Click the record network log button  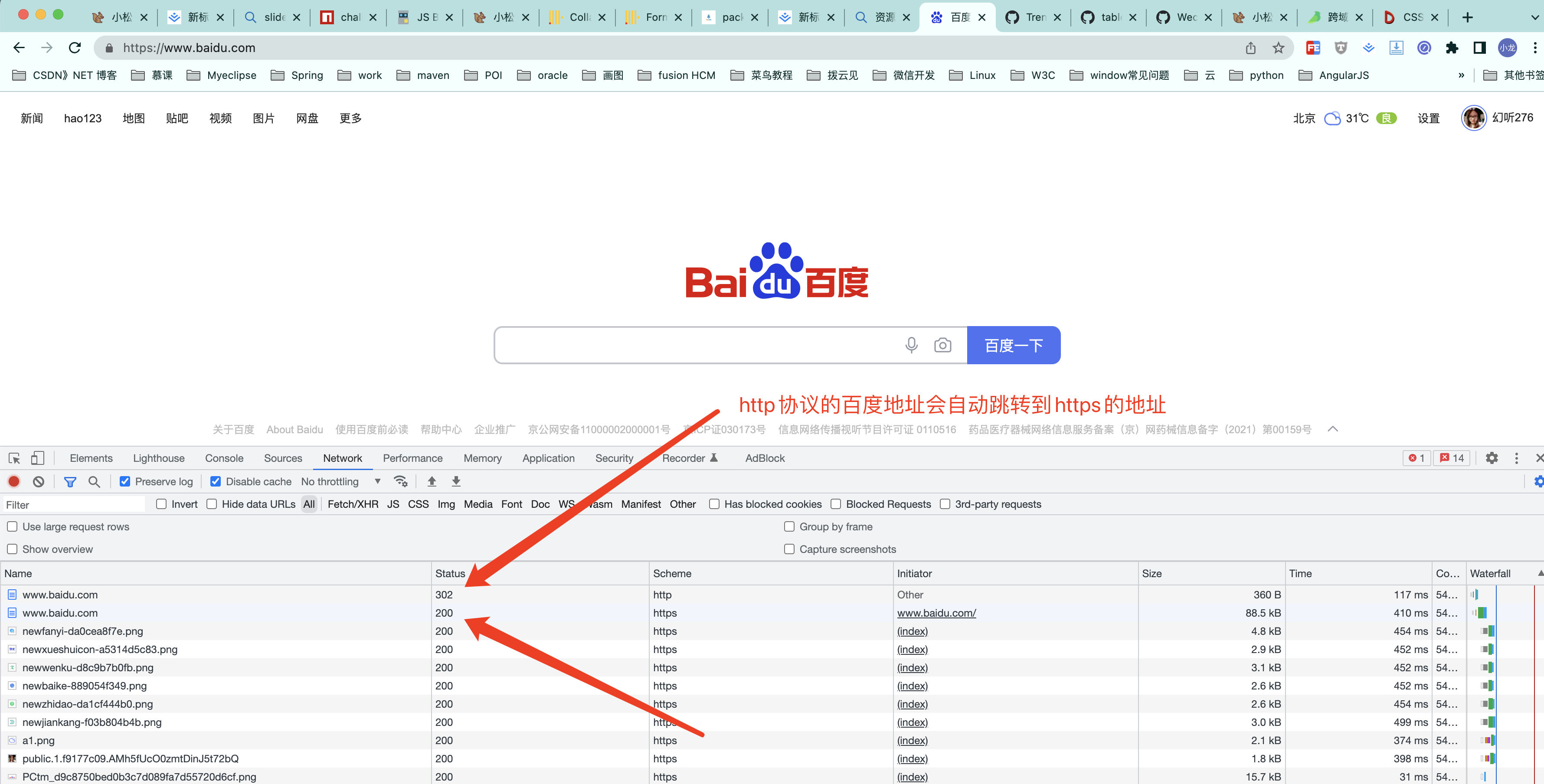[x=14, y=481]
